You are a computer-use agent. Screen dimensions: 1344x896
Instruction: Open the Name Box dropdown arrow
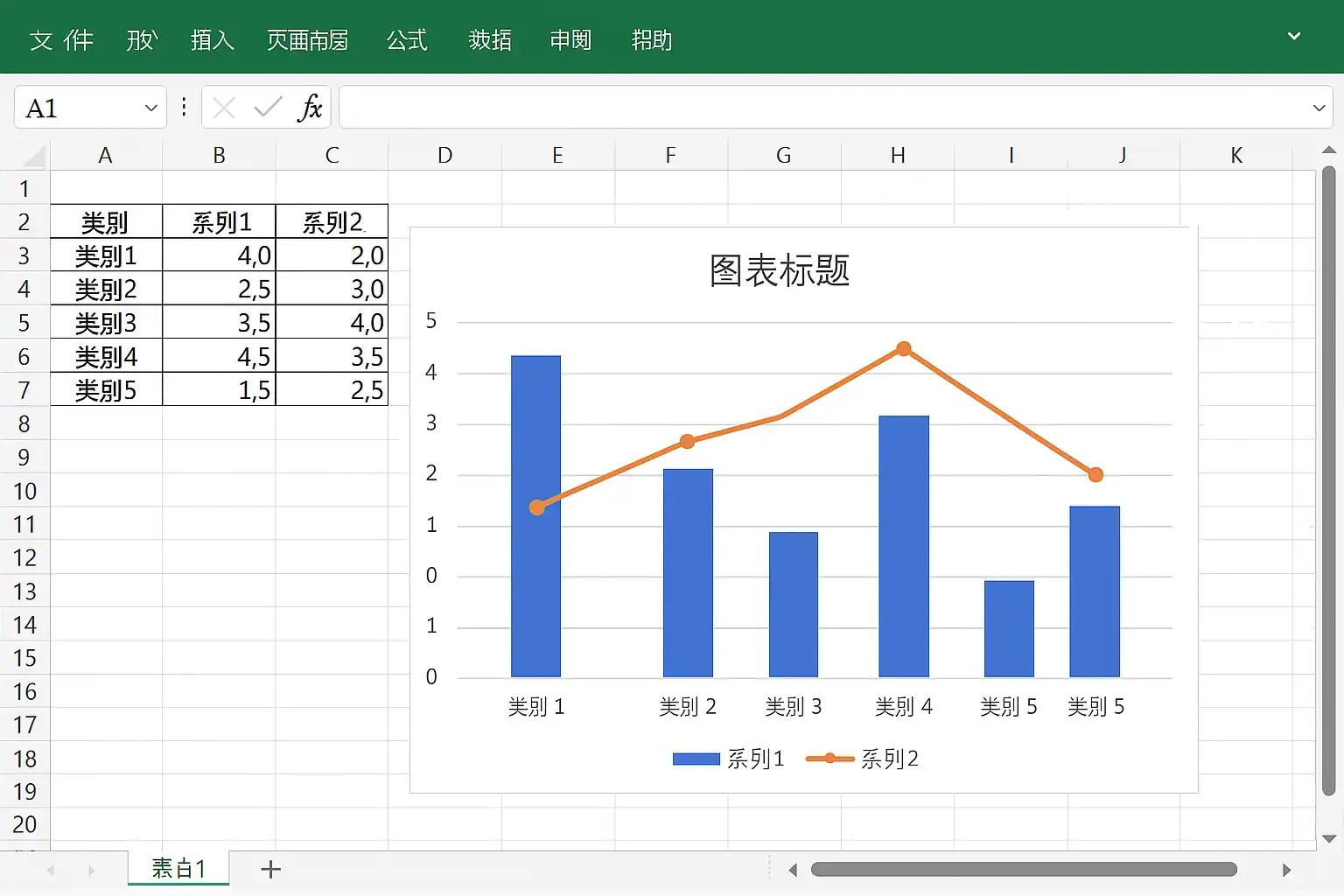[150, 108]
